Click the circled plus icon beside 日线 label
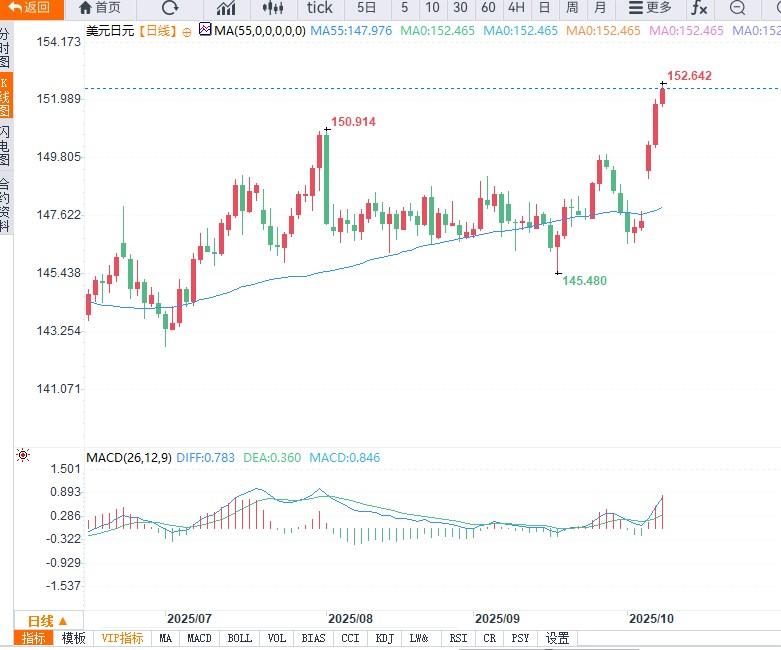781x650 pixels. coord(187,31)
